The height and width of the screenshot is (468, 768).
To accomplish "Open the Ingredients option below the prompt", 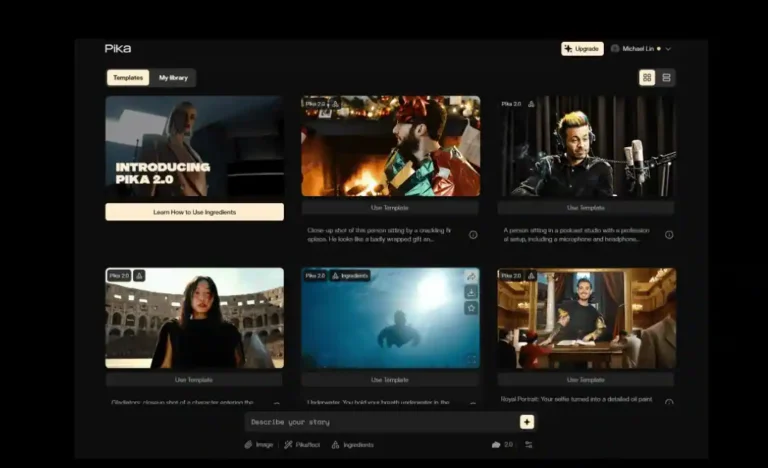I will pos(353,444).
